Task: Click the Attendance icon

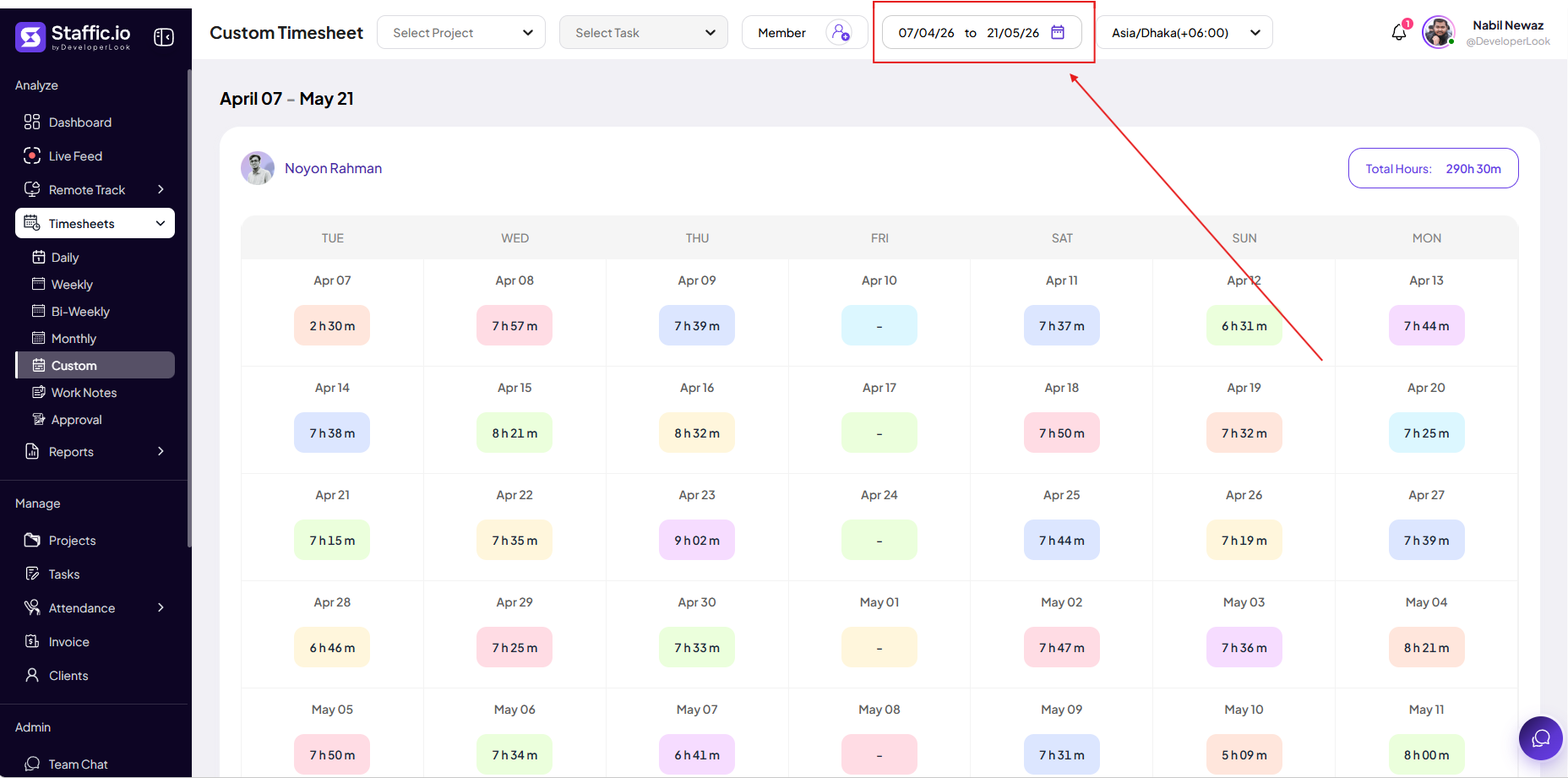Action: [x=32, y=607]
